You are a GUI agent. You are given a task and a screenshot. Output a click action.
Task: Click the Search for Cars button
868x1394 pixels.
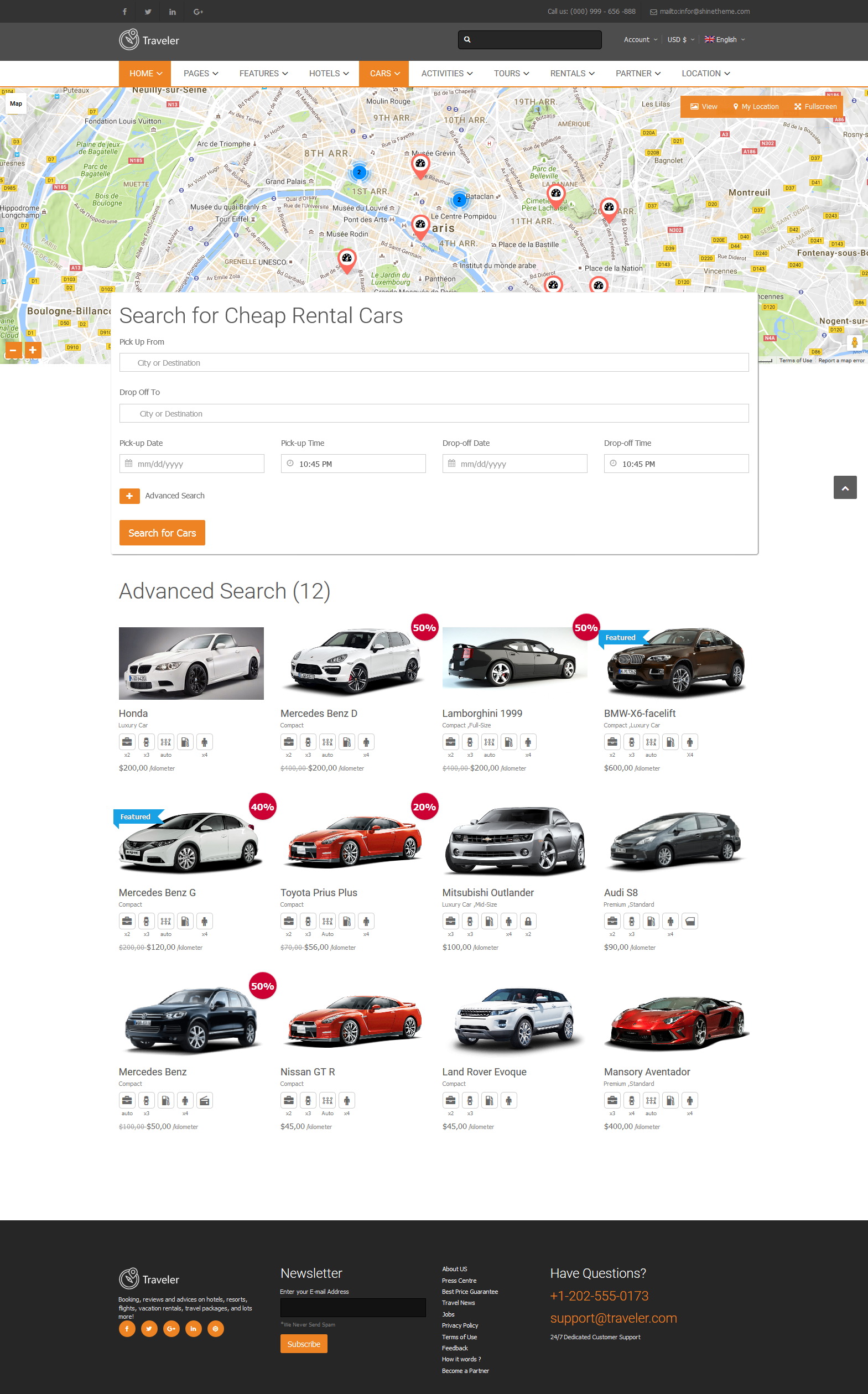[162, 533]
